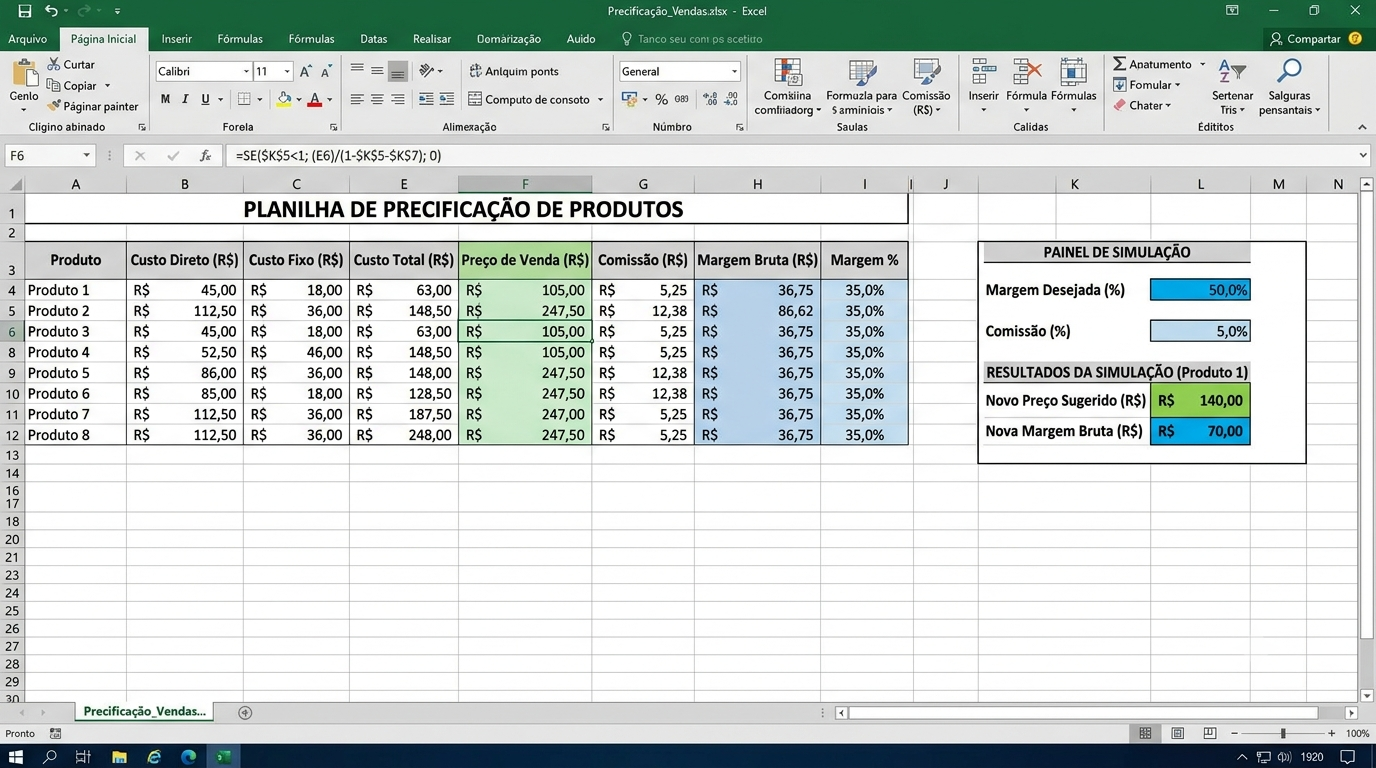This screenshot has height=768, width=1376.
Task: Switch to the Datas ribbon tab
Action: 374,39
